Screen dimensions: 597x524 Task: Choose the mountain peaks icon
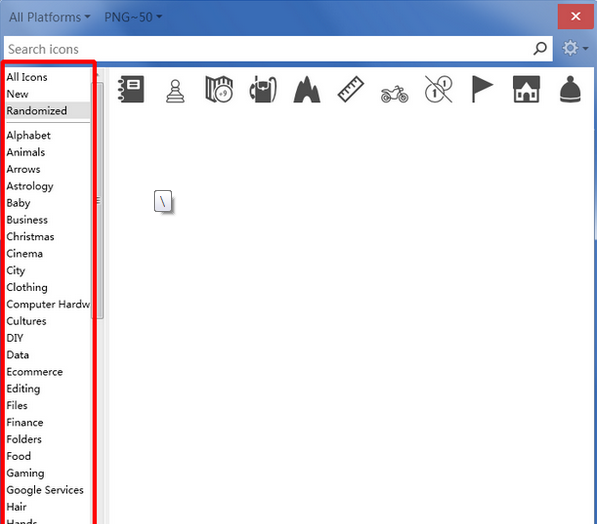306,89
